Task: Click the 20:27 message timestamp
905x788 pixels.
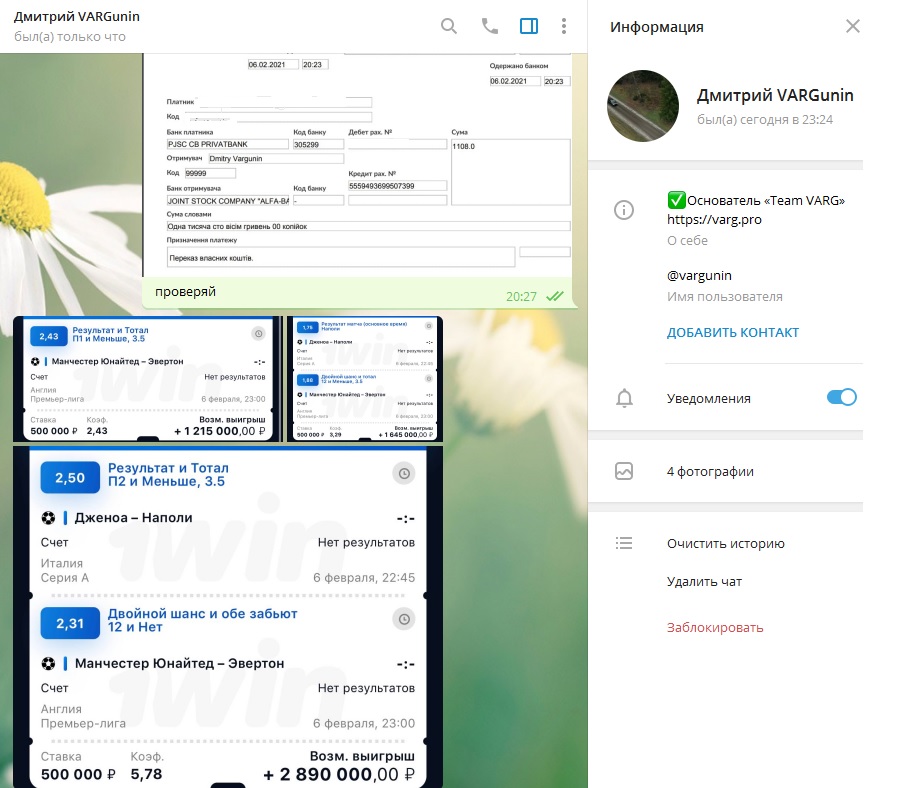Action: [x=521, y=297]
